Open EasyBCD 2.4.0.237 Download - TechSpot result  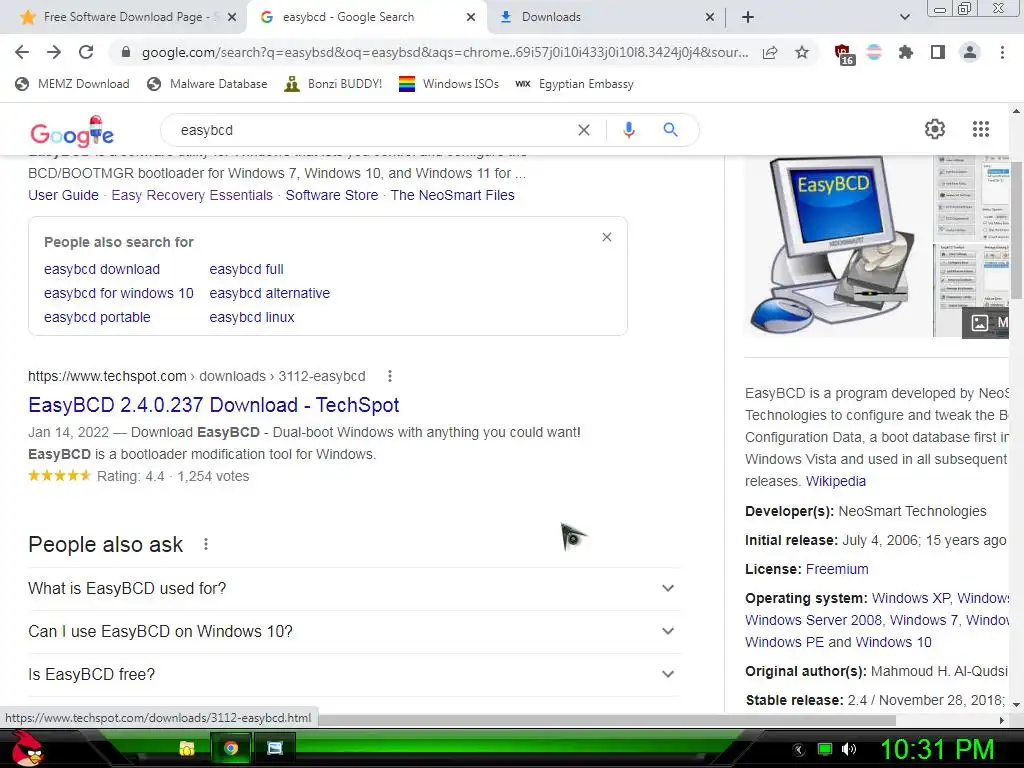tap(214, 405)
